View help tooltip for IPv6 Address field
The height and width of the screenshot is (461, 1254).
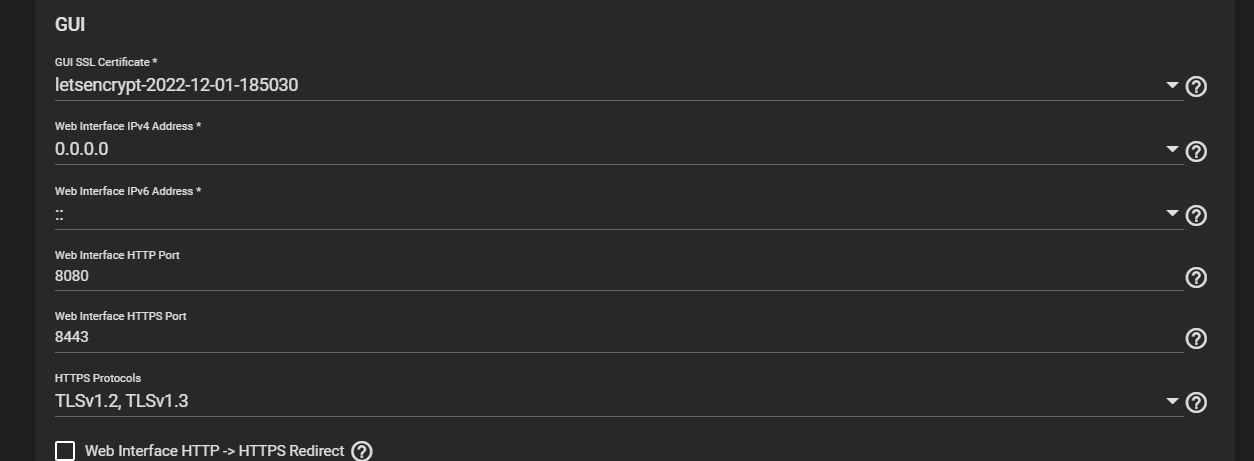[x=1196, y=216]
